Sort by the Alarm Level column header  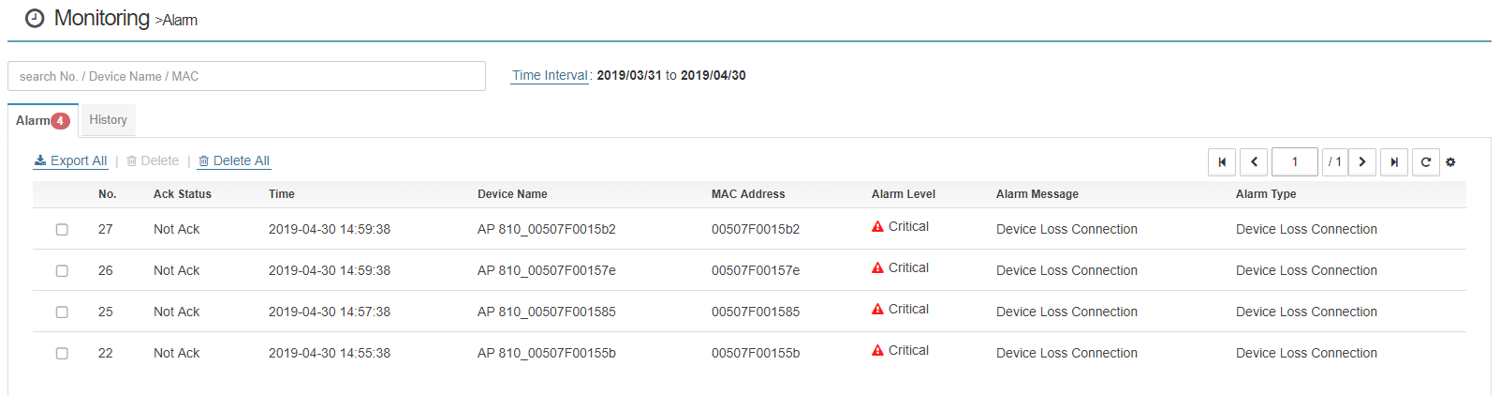[903, 194]
